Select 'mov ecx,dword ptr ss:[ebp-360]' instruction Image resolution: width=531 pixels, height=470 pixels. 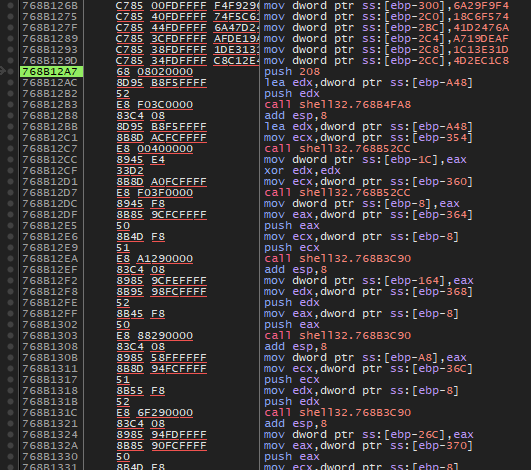pyautogui.click(x=368, y=182)
